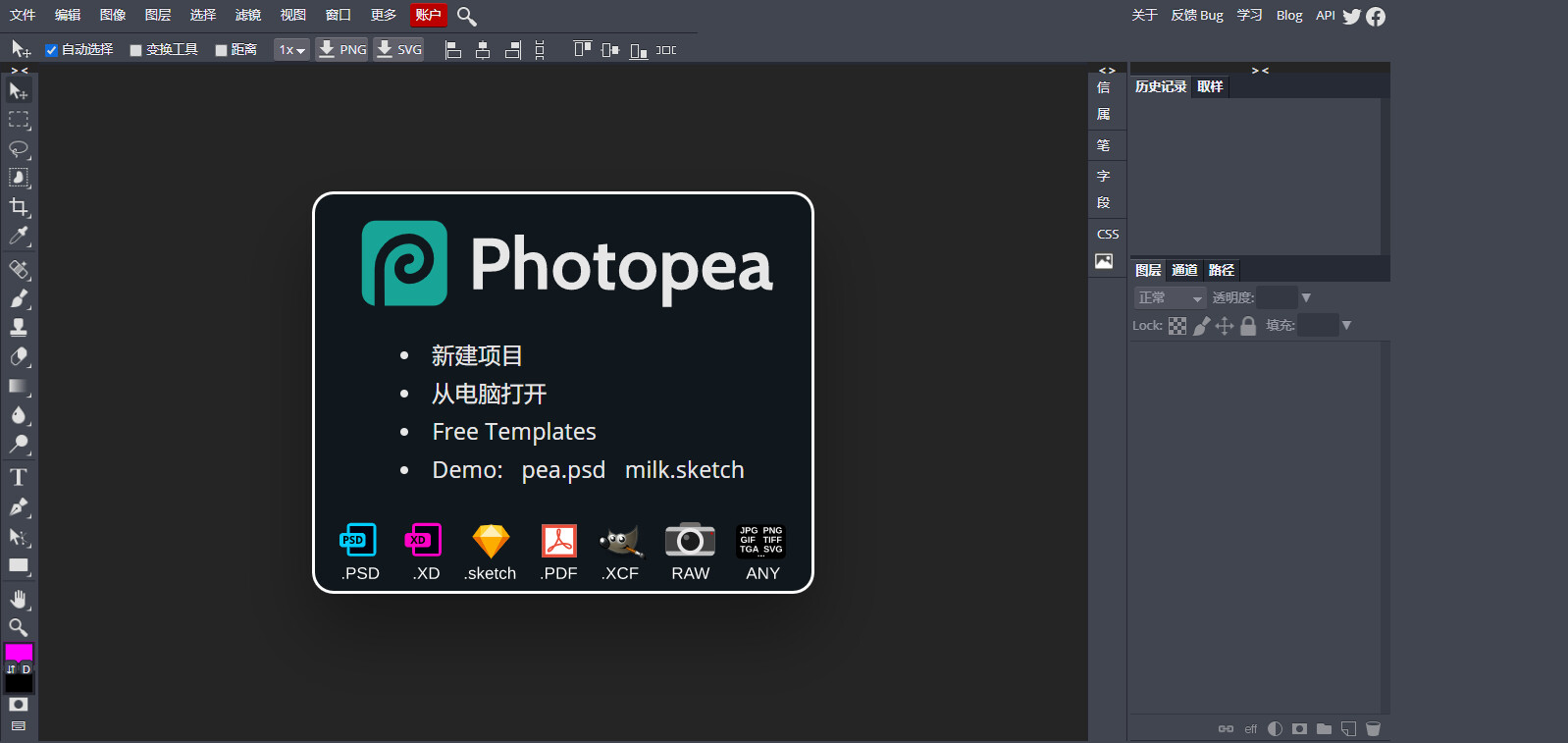The height and width of the screenshot is (743, 1568).
Task: Open the layer effects eff button
Action: click(x=1250, y=728)
